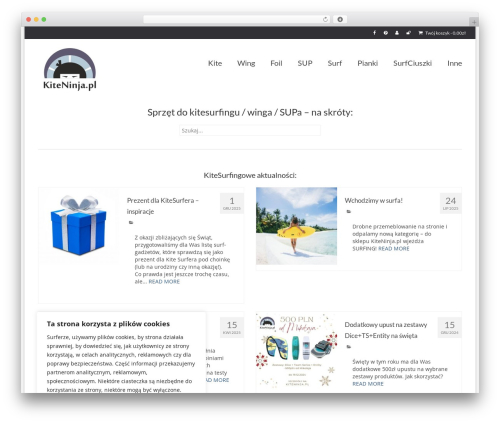Open the Kite menu
Screen dimensions: 500x423
coord(215,63)
